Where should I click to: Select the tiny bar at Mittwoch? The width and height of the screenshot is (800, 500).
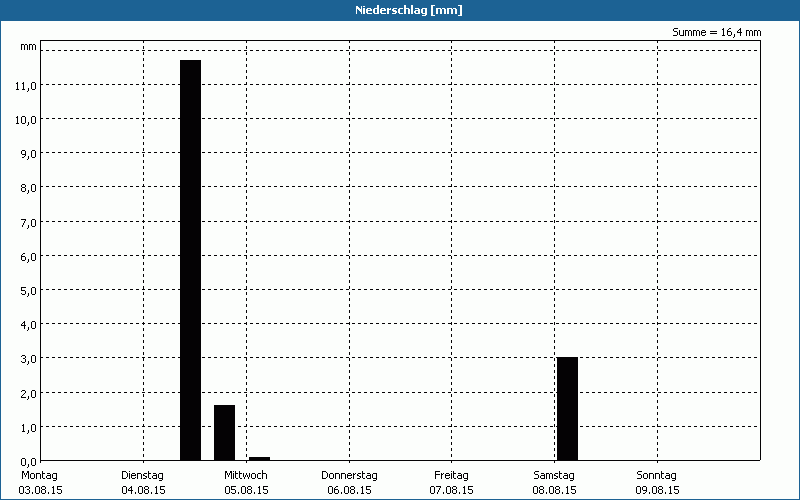[x=259, y=459]
